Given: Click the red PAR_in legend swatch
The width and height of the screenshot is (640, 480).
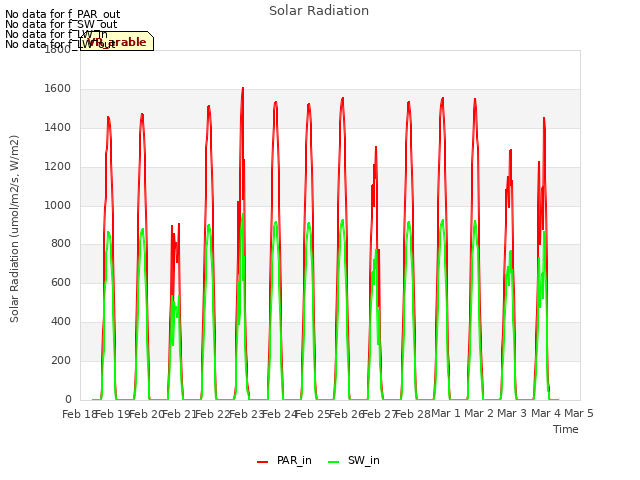Looking at the screenshot, I should pos(262,462).
